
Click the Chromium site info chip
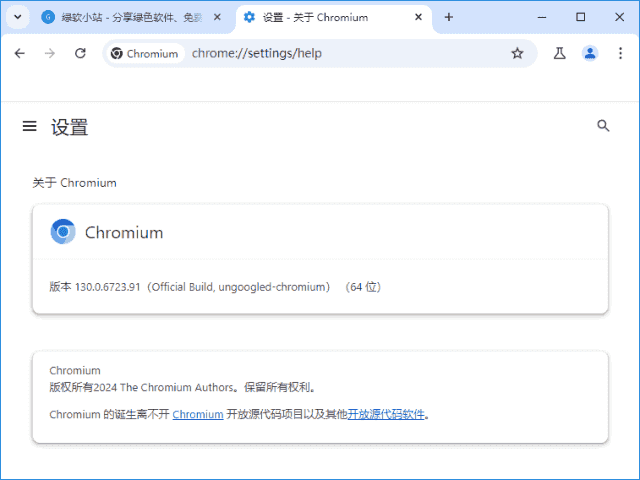(145, 53)
